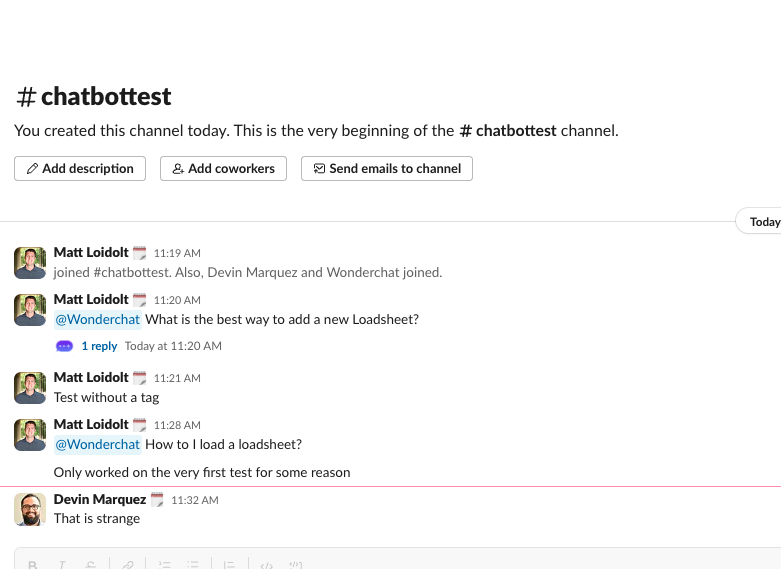Toggle italic formatting in composer
This screenshot has height=569, width=781.
(x=61, y=565)
